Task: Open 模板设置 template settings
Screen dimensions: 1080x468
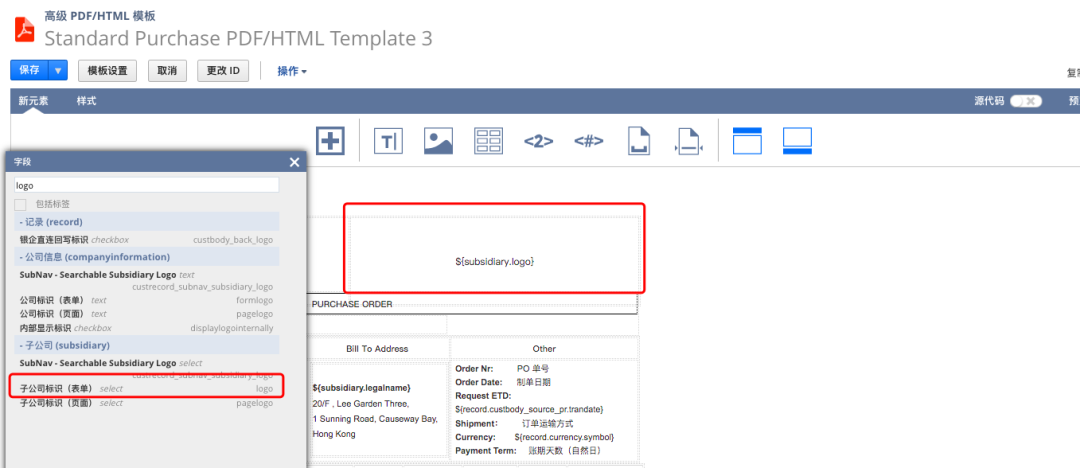Action: [x=107, y=70]
